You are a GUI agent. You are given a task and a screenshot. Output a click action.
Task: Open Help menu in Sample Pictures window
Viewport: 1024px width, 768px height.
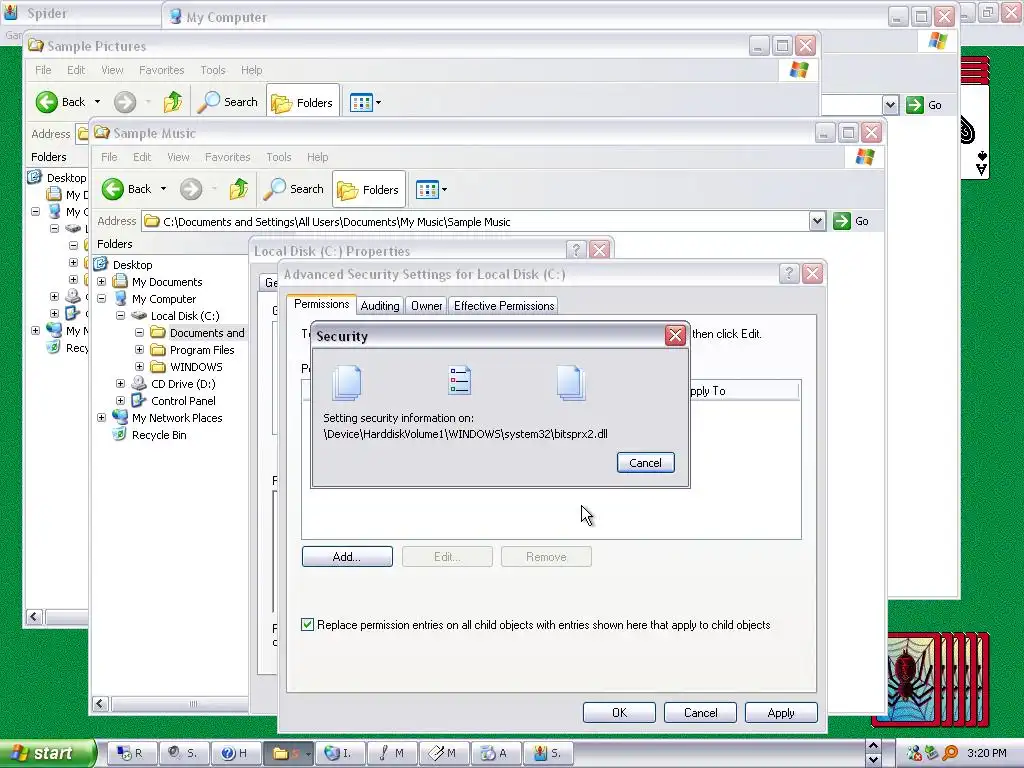[251, 71]
